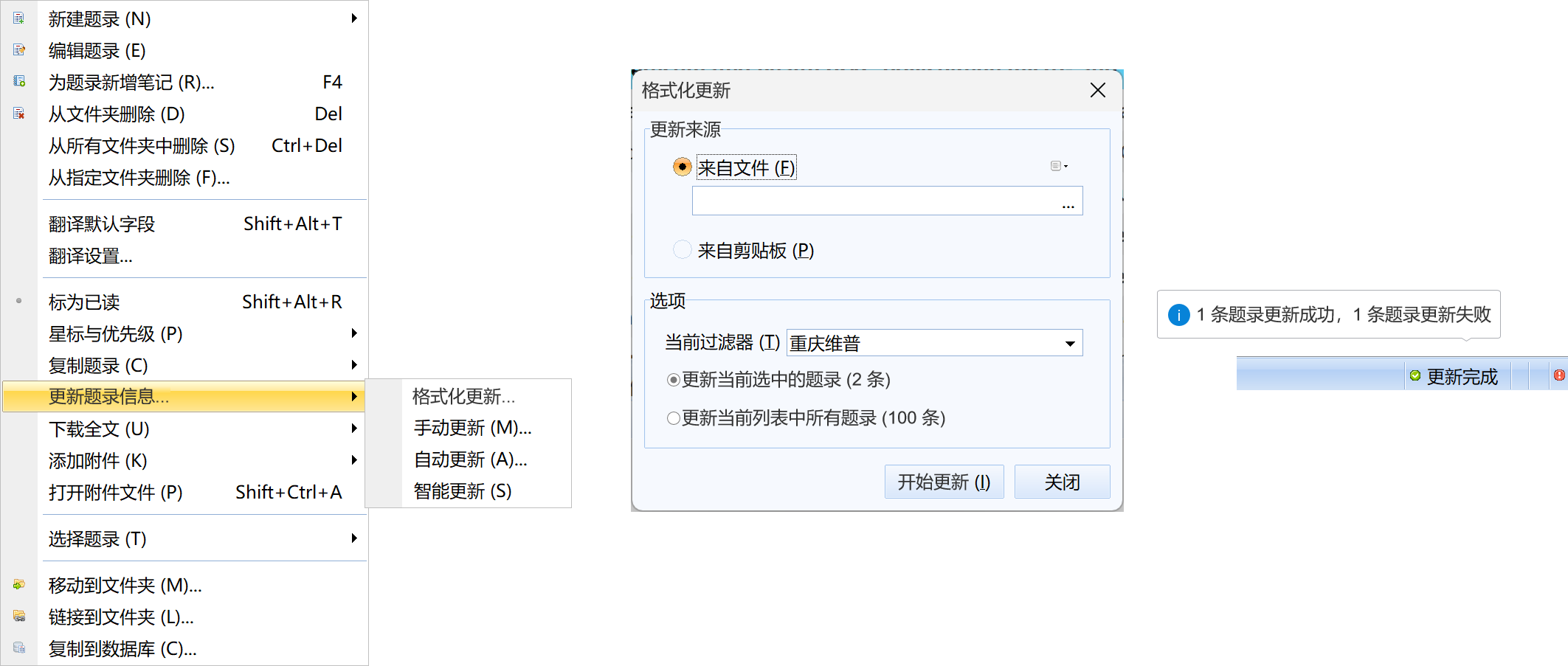This screenshot has height=666, width=1568.
Task: Click the red error icon in status bar
Action: click(x=1558, y=375)
